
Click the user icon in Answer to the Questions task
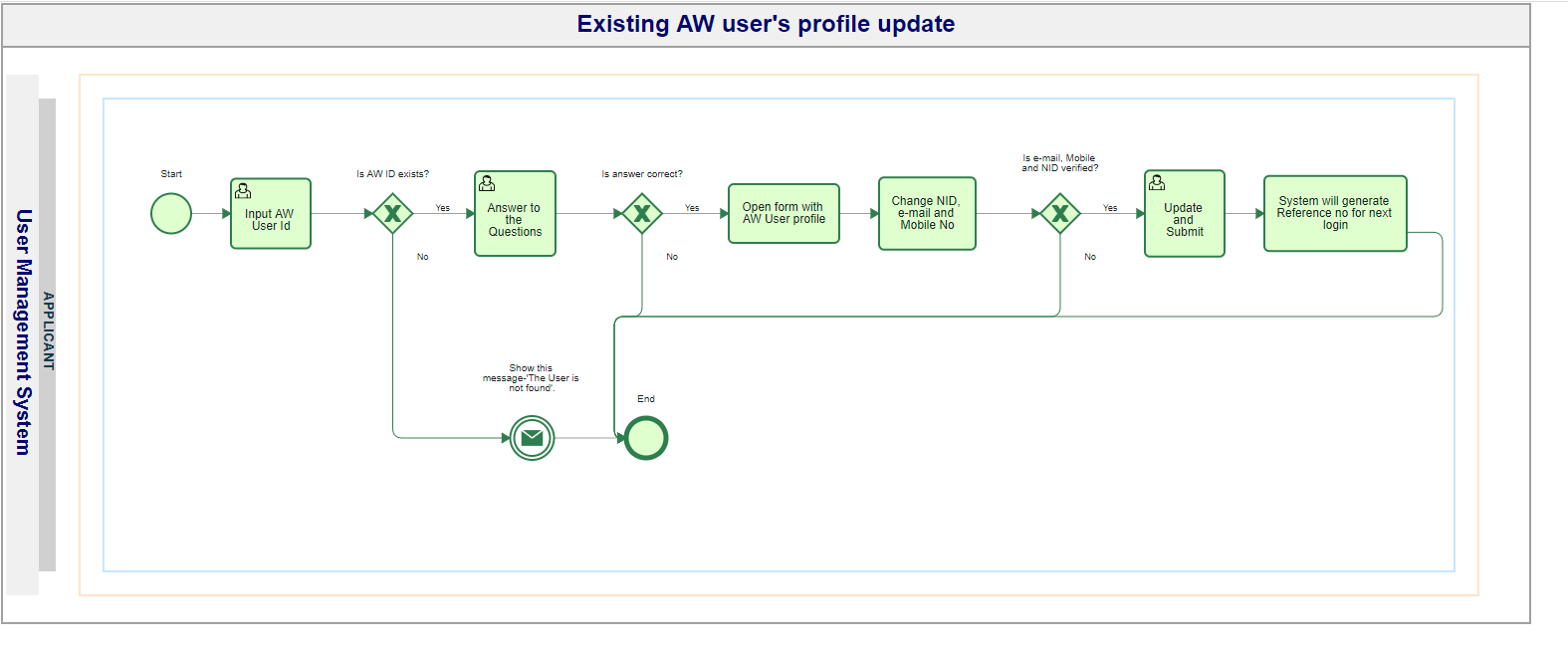(487, 183)
